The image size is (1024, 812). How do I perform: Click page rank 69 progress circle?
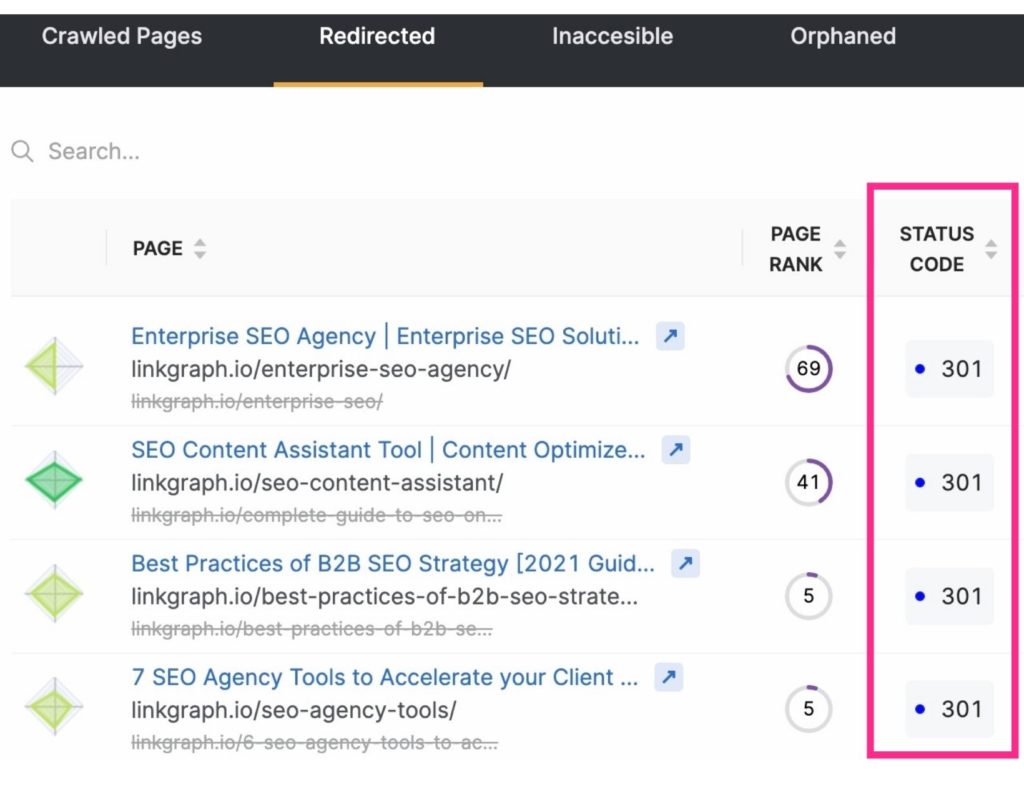(x=808, y=369)
